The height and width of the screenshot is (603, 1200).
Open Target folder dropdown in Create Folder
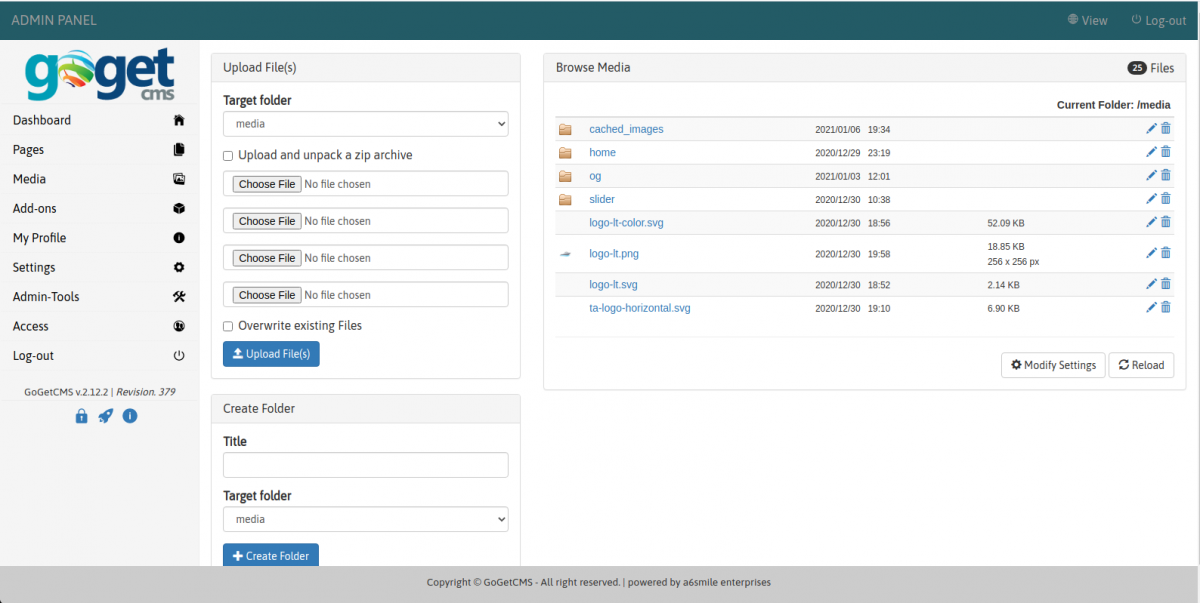point(365,519)
